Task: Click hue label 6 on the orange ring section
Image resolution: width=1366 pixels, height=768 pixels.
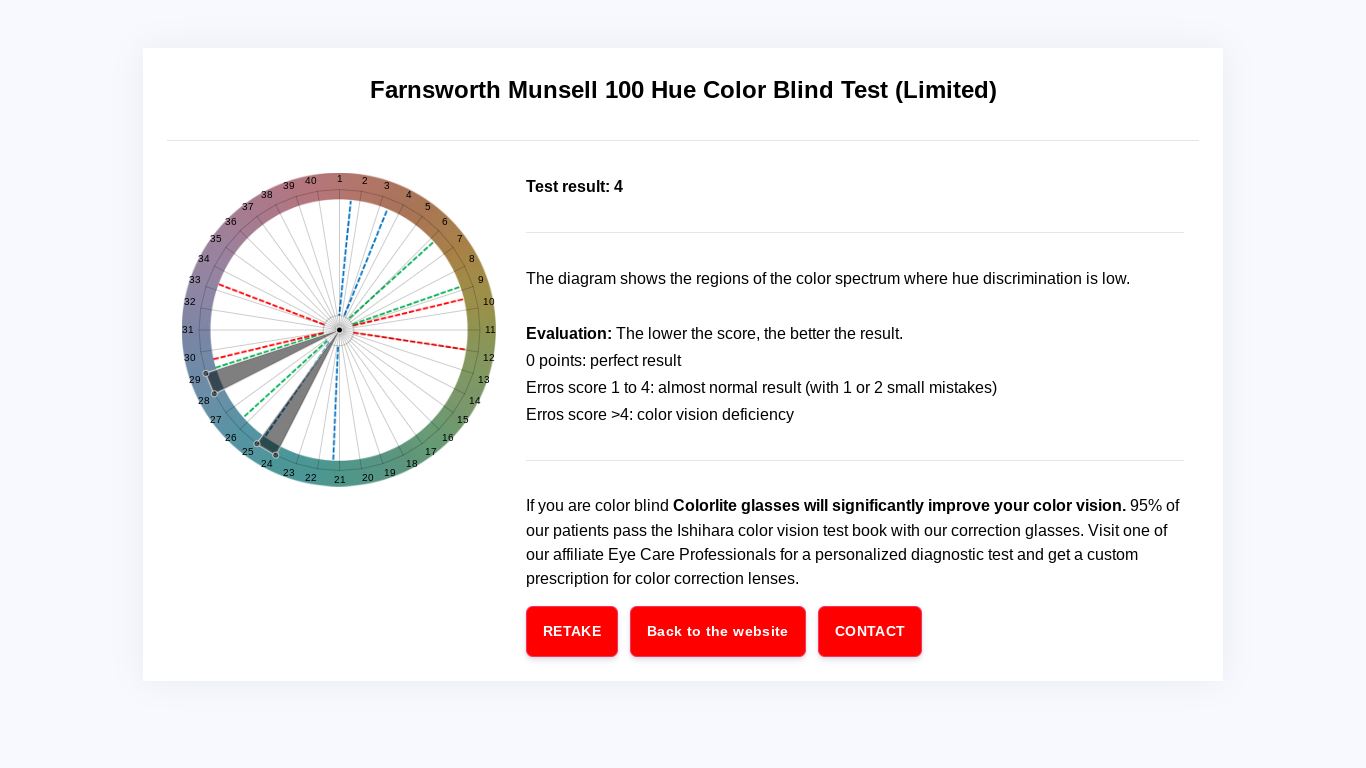Action: tap(445, 222)
